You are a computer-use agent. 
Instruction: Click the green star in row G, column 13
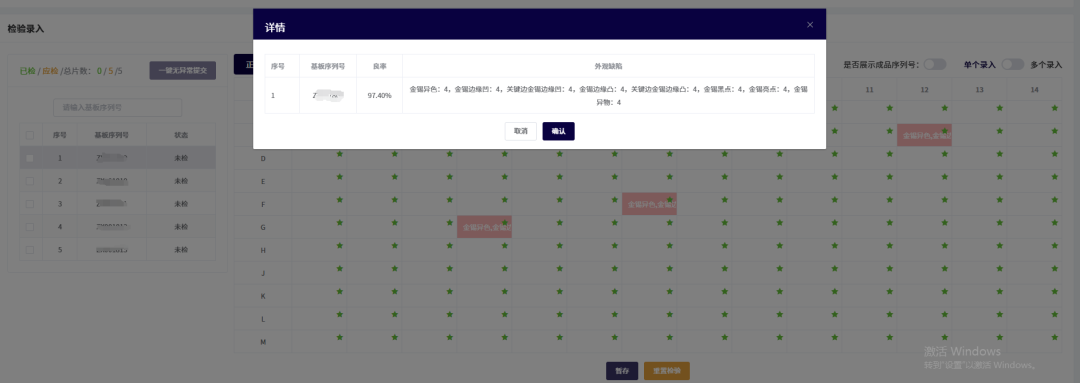[x=999, y=222]
